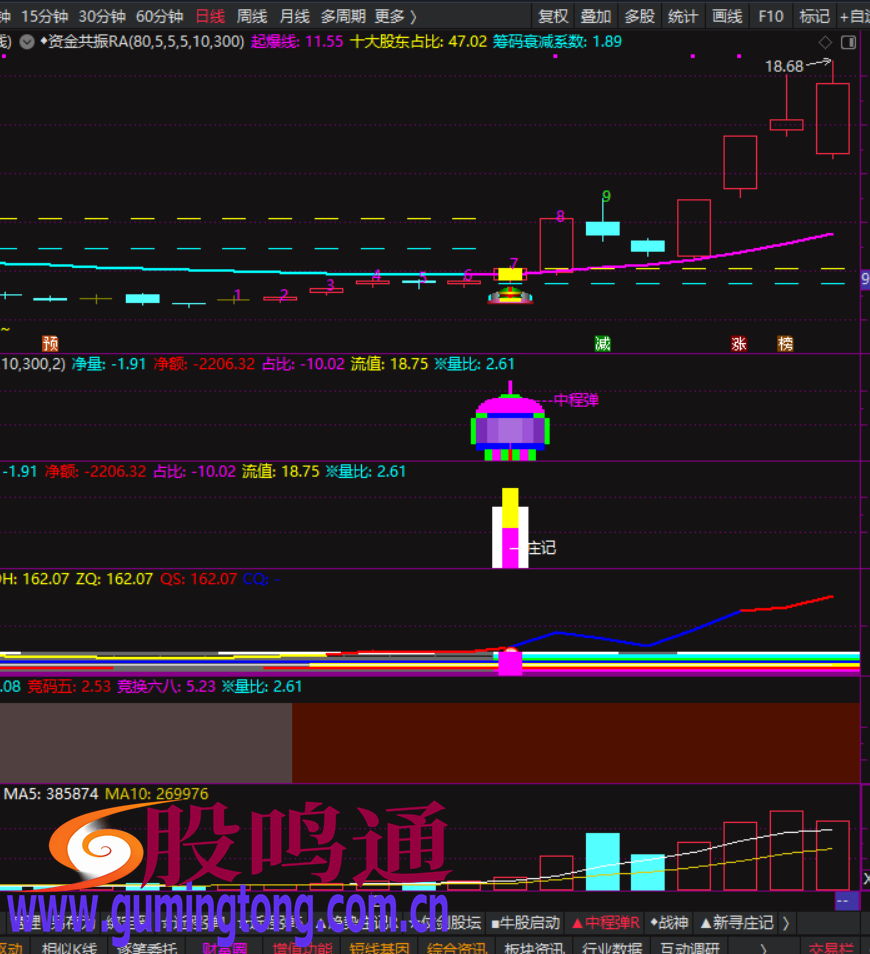Switch to the 周线 weekly period tab

252,16
